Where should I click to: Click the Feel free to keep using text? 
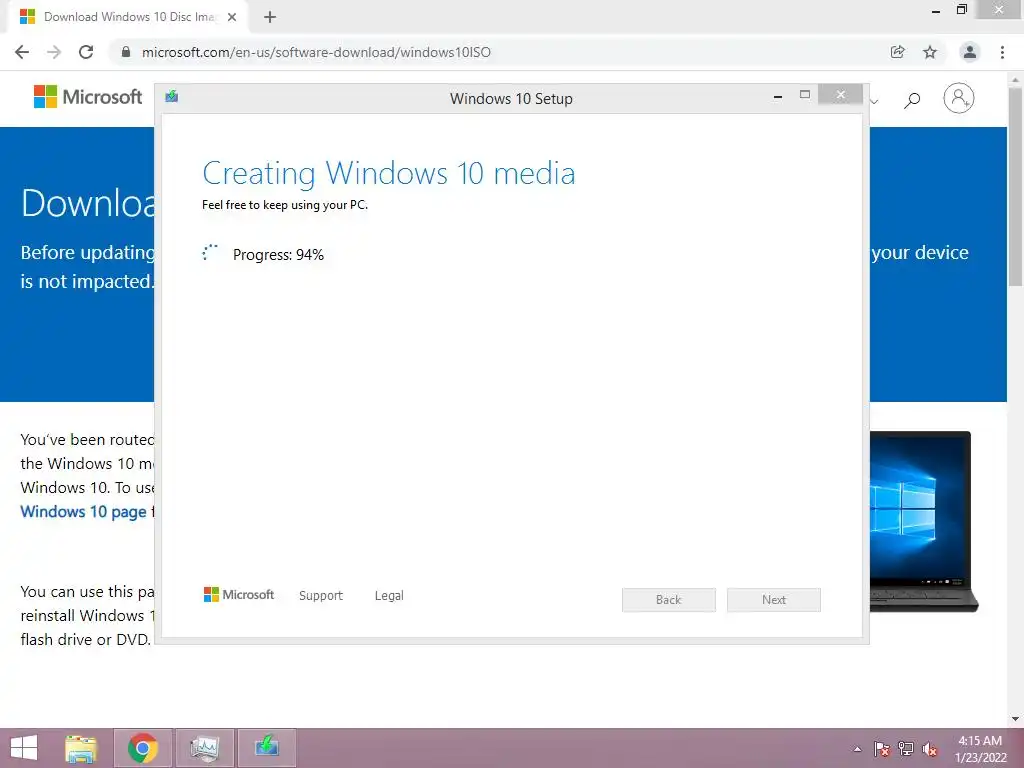pos(285,205)
